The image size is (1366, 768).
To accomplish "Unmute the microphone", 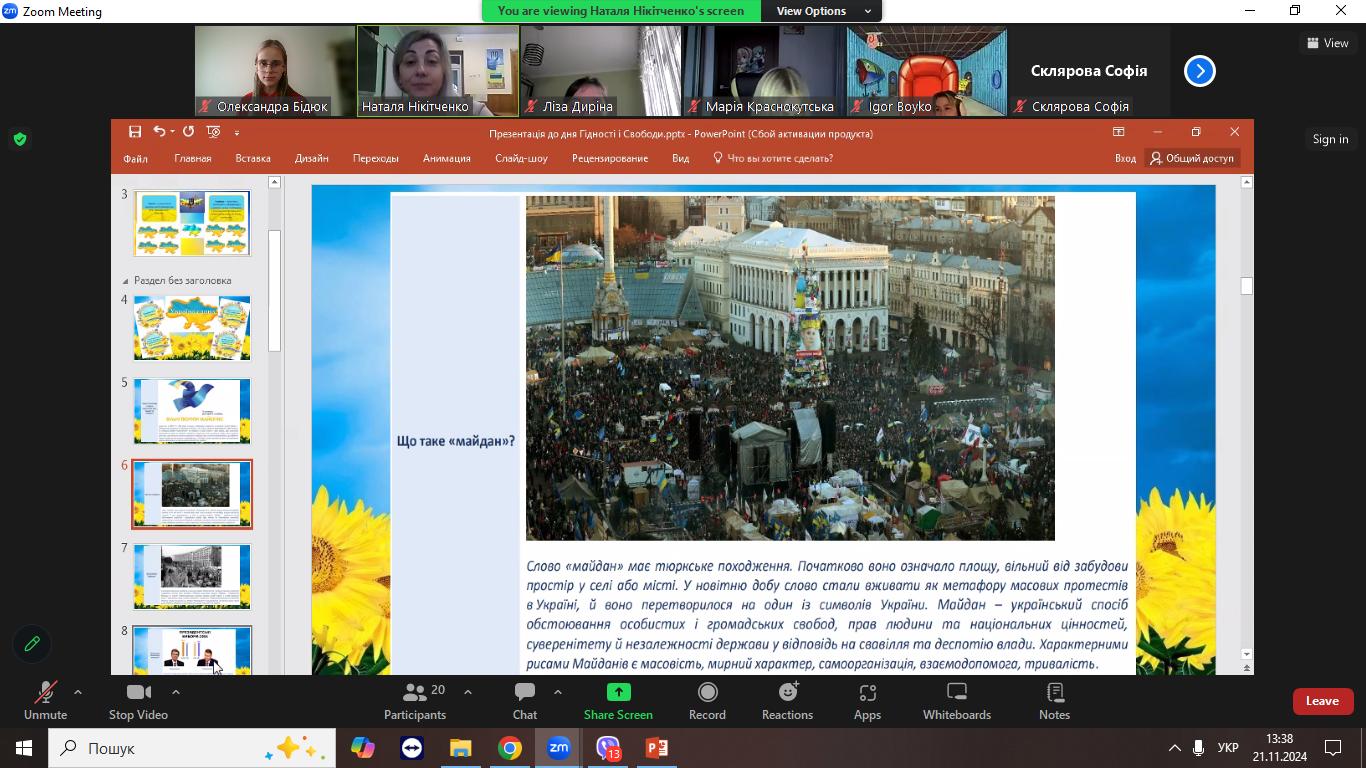I will 45,693.
